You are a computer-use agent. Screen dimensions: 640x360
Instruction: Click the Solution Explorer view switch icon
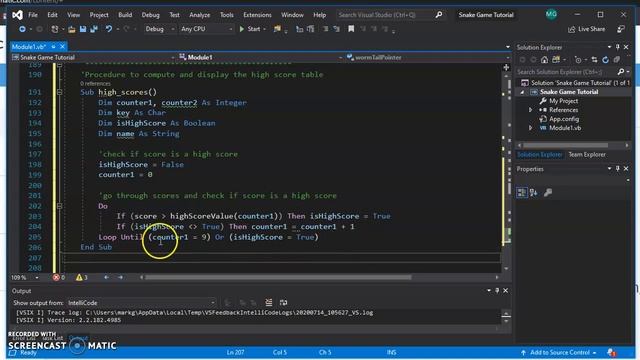point(556,60)
